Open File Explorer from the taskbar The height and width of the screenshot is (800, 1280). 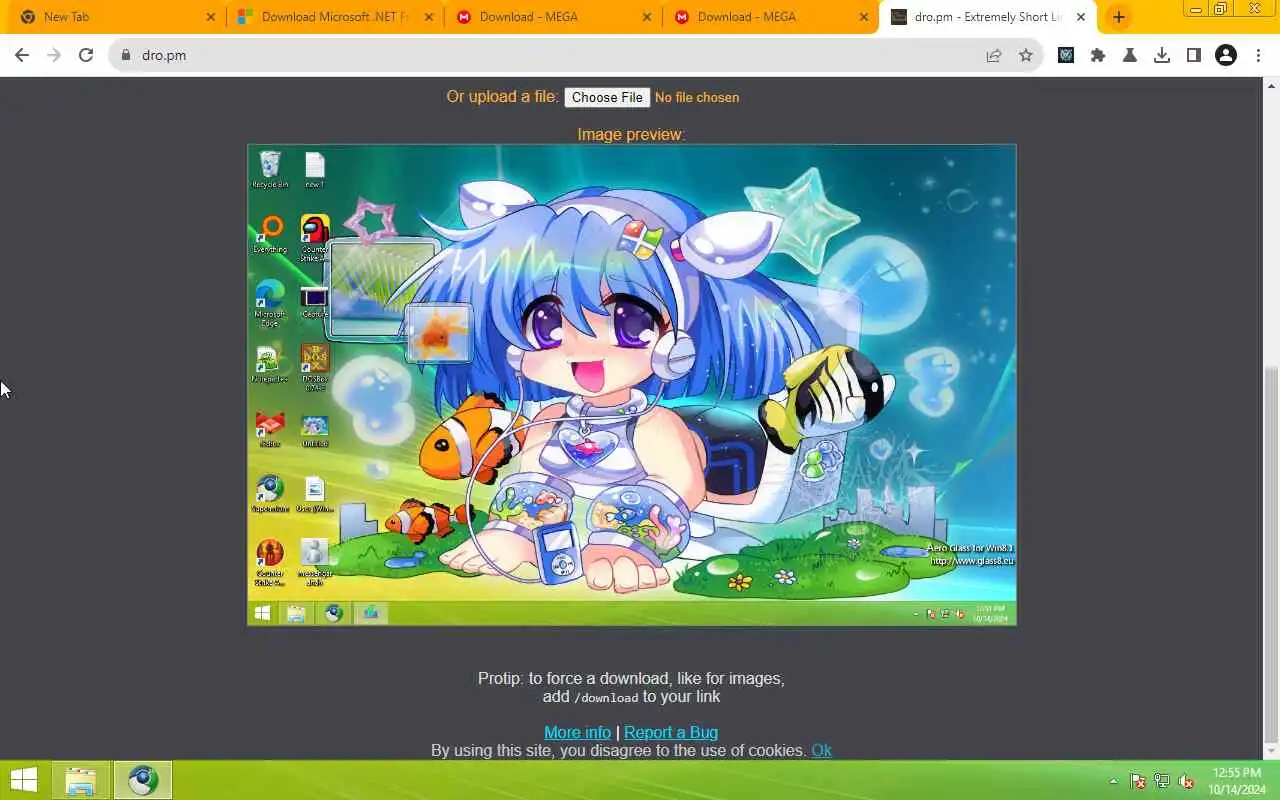pyautogui.click(x=81, y=780)
